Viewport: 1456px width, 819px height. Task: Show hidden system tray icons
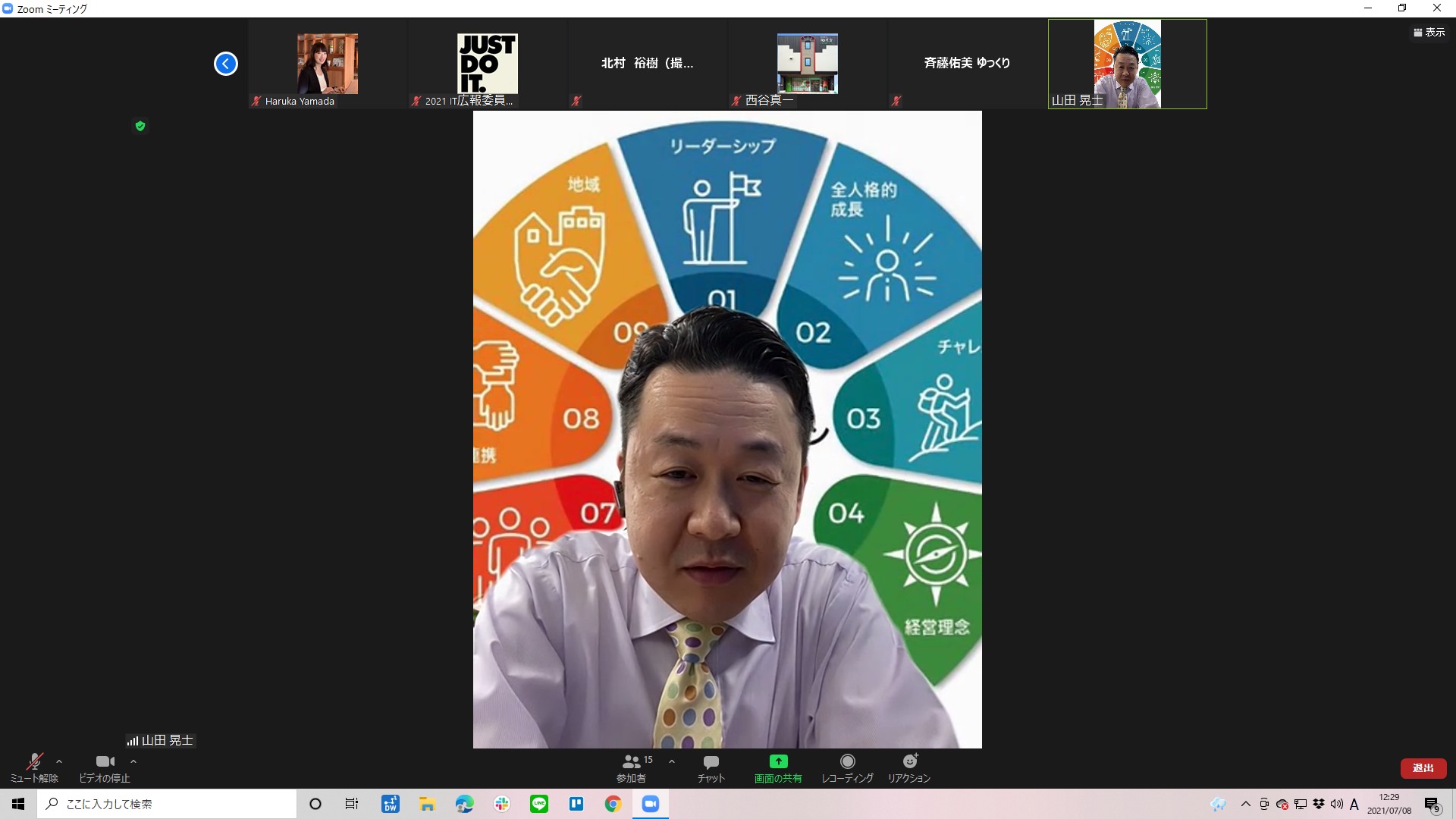pos(1245,804)
